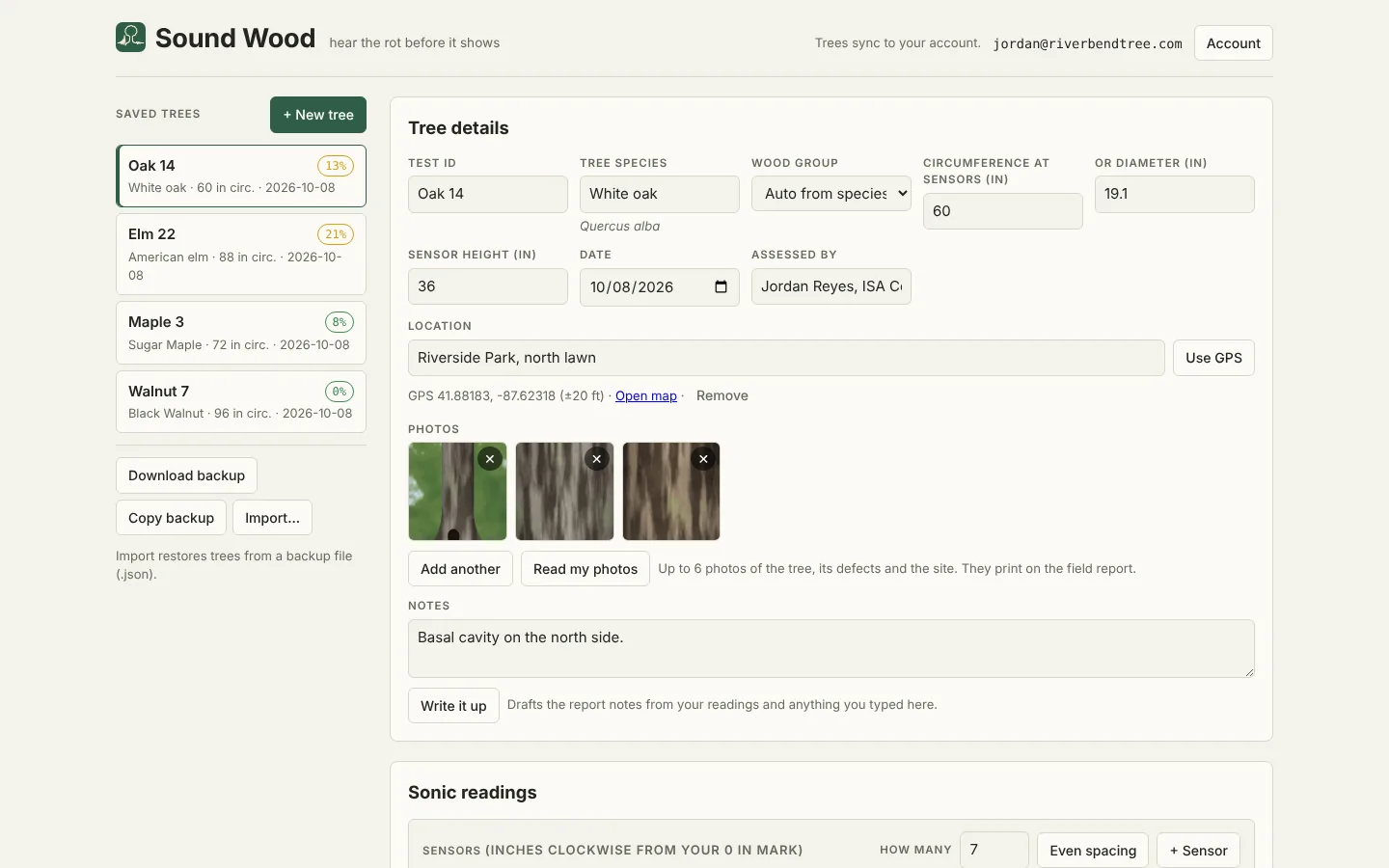
Task: Edit the diameter field showing 19.1
Action: (x=1175, y=194)
